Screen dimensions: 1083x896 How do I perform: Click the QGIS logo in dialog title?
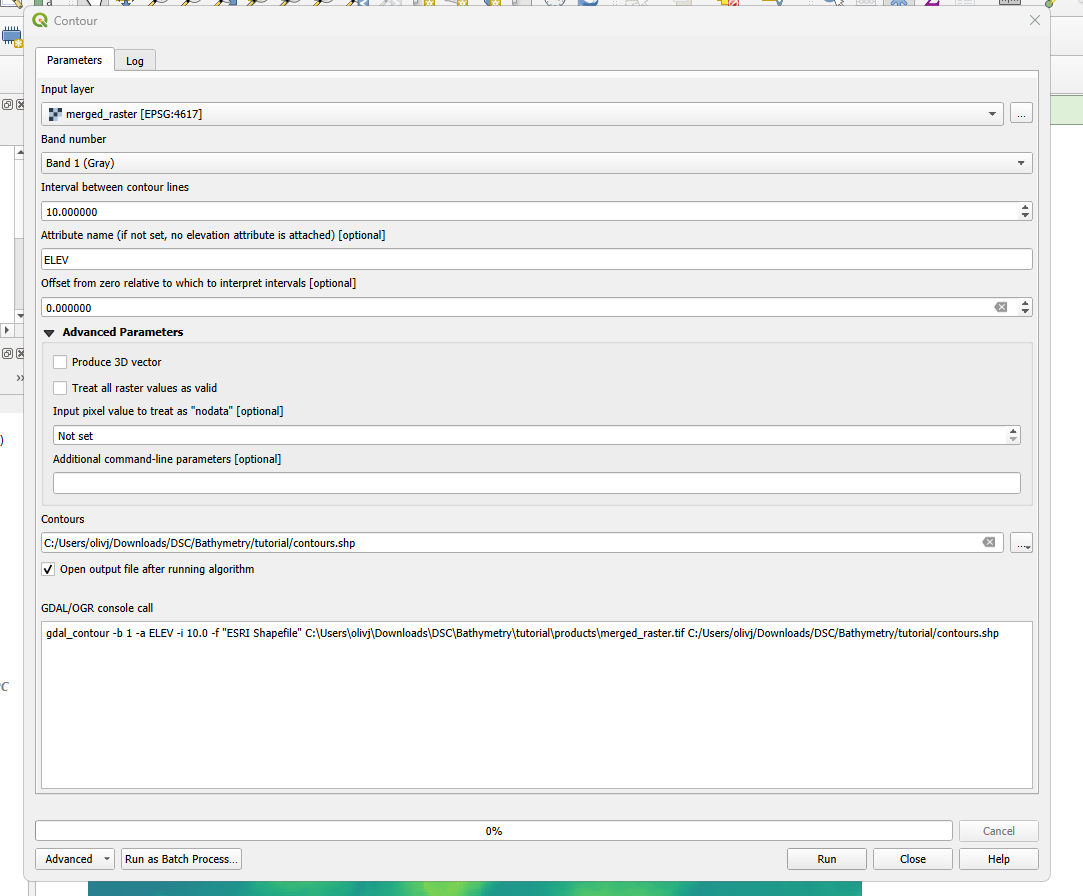coord(40,21)
